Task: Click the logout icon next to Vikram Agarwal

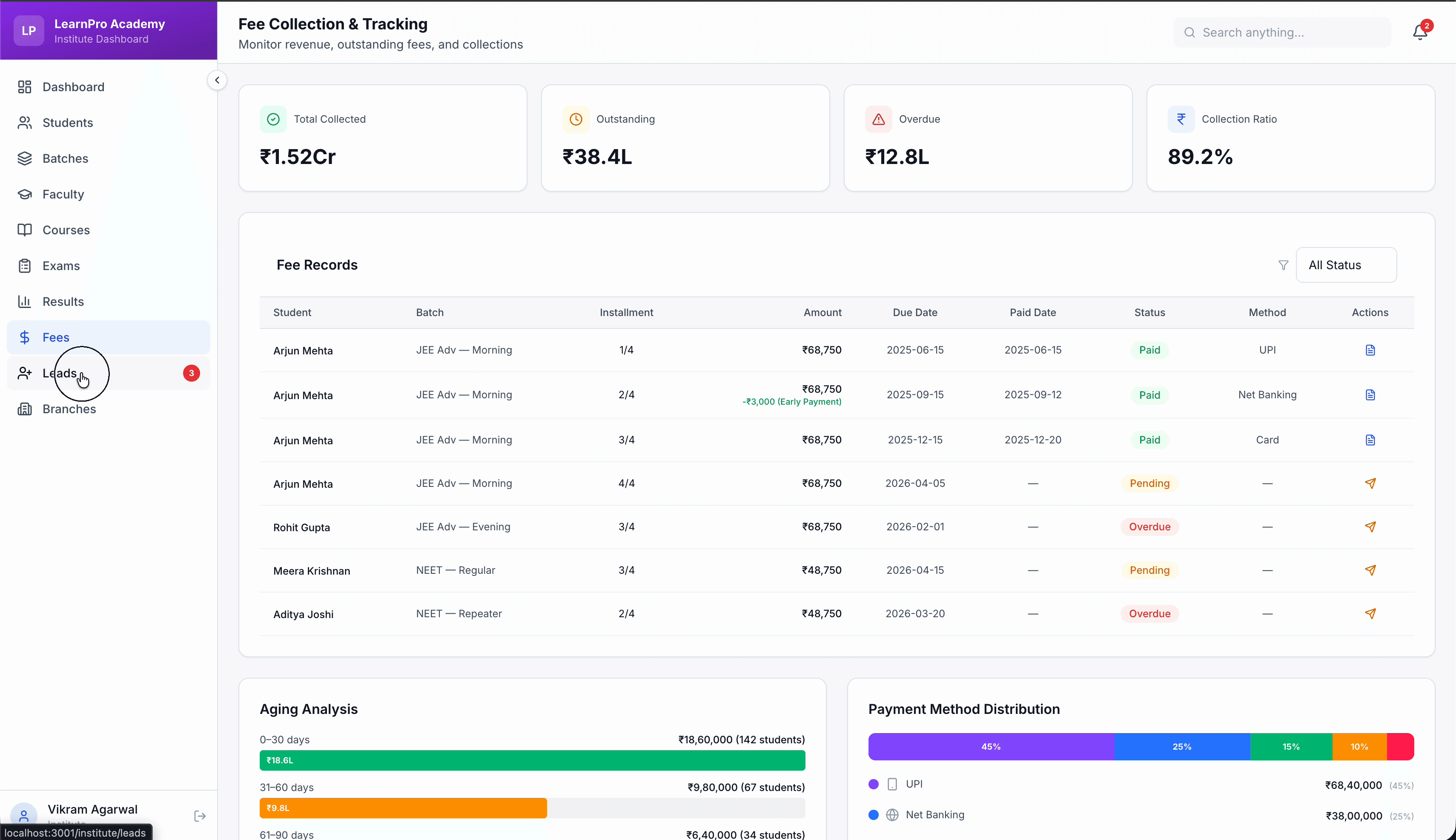Action: (199, 816)
